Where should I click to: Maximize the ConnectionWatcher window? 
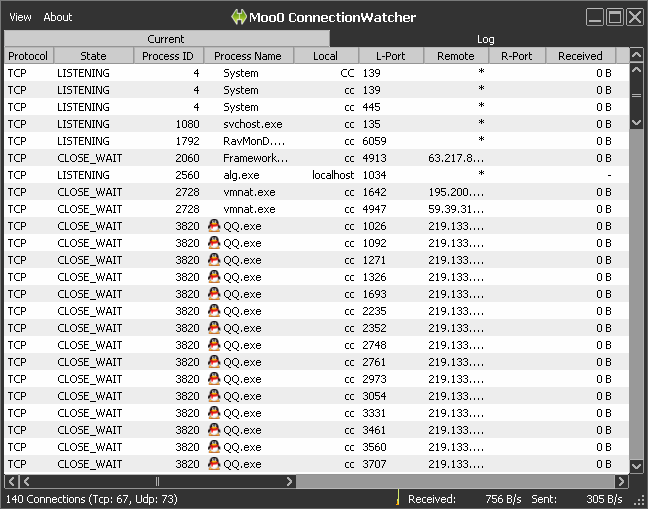coord(615,17)
